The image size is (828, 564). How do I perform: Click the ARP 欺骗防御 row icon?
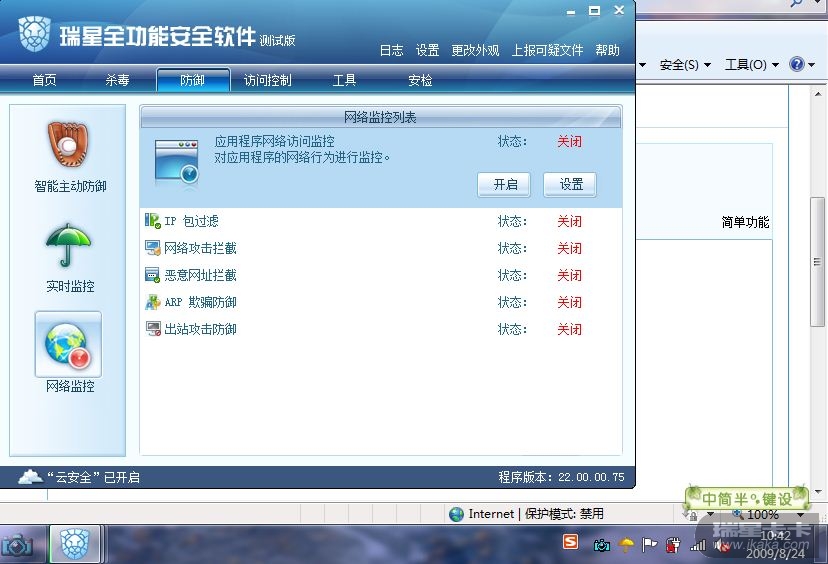pyautogui.click(x=153, y=302)
